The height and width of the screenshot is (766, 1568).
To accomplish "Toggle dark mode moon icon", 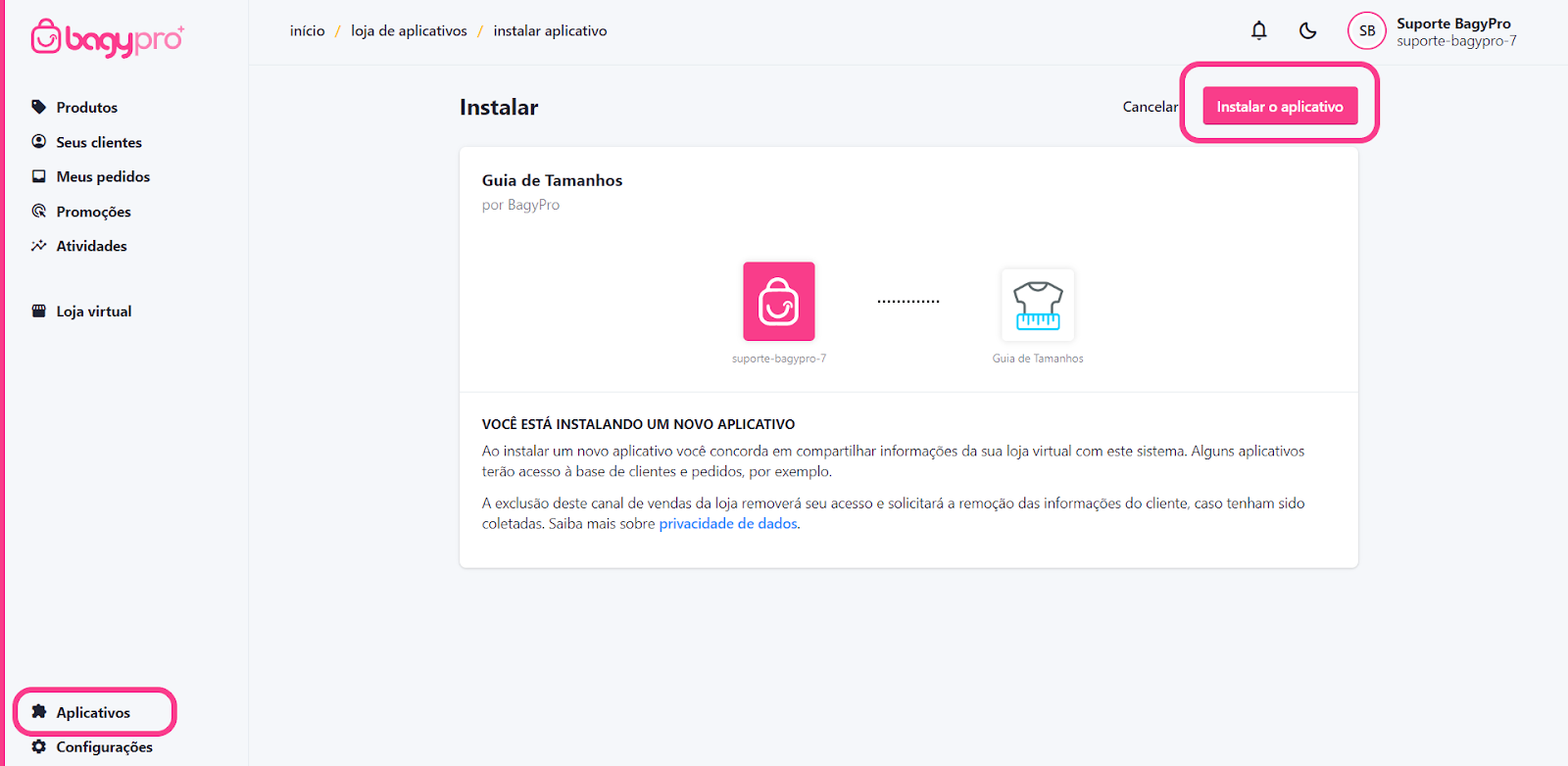I will 1307,30.
